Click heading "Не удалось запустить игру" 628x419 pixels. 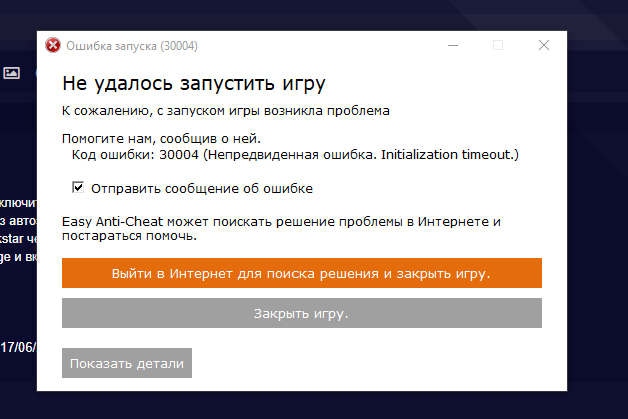(194, 84)
